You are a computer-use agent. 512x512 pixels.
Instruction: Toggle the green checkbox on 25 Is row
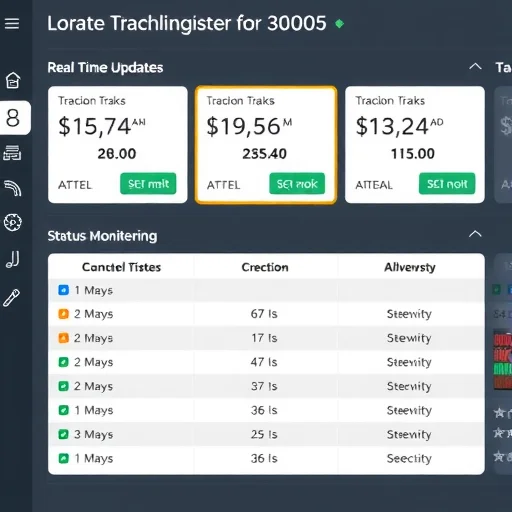click(63, 434)
